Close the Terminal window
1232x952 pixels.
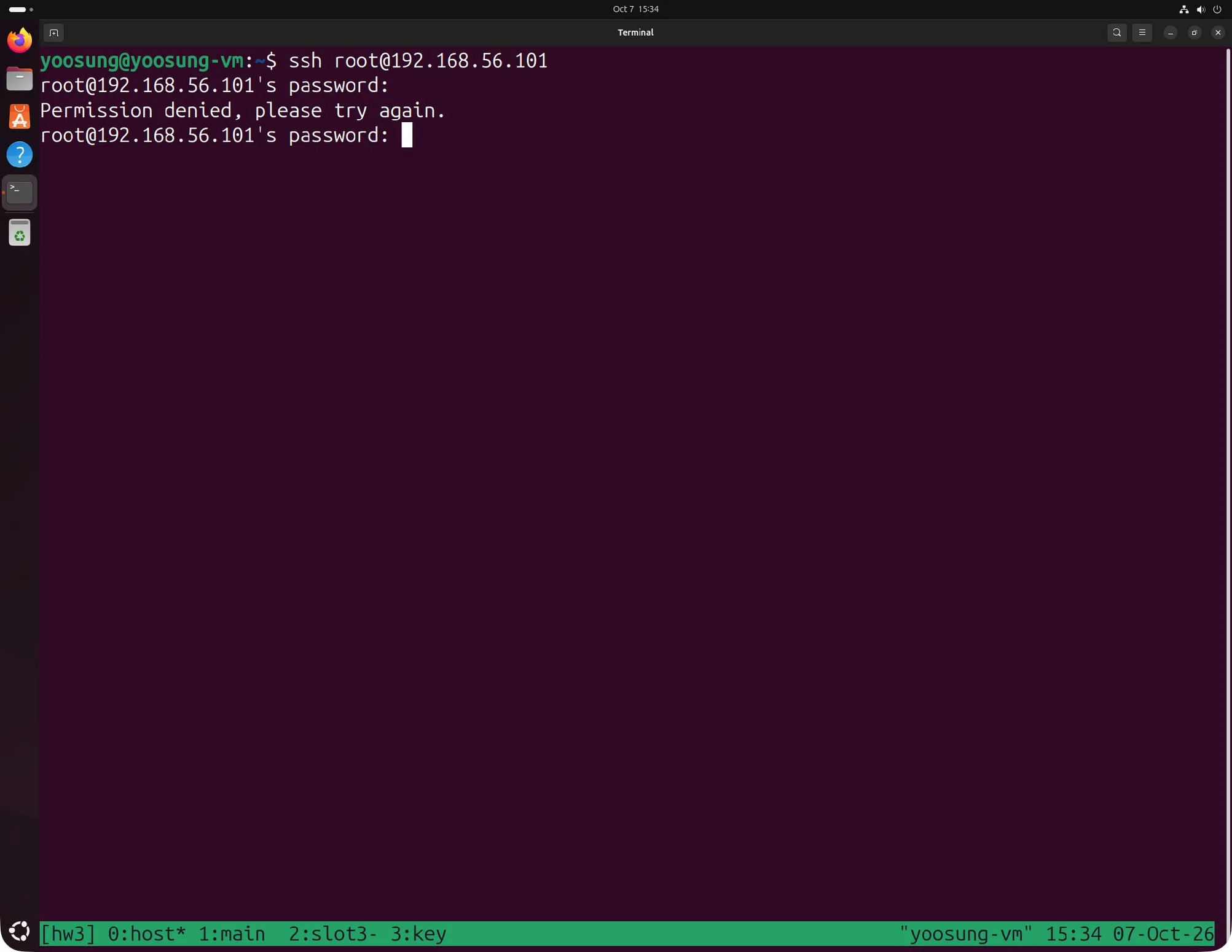point(1218,33)
